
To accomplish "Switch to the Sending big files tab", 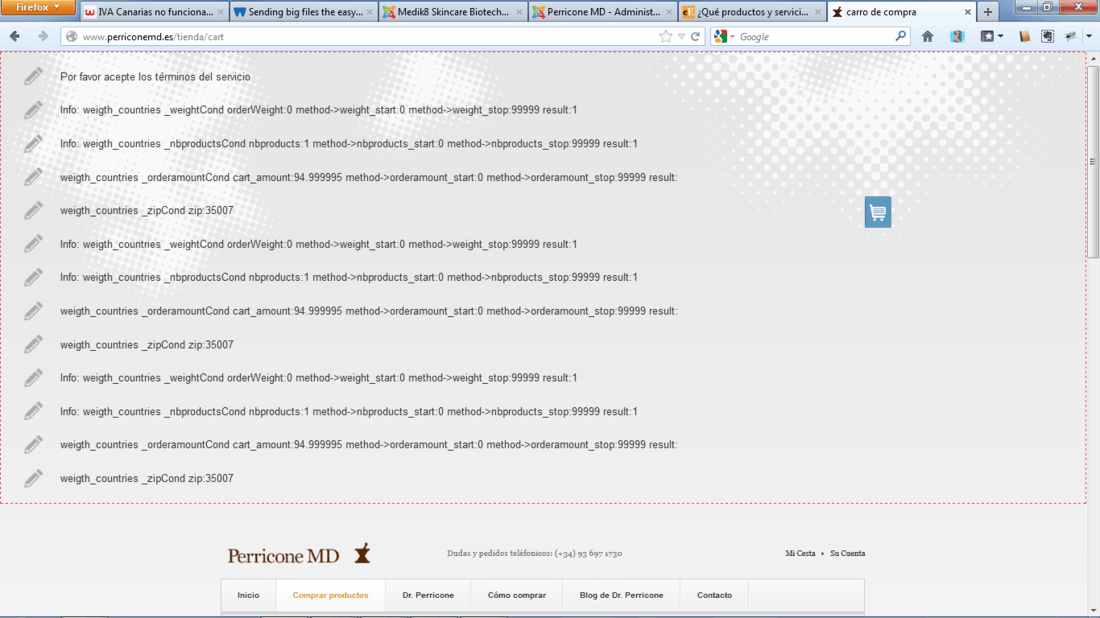I will click(304, 12).
